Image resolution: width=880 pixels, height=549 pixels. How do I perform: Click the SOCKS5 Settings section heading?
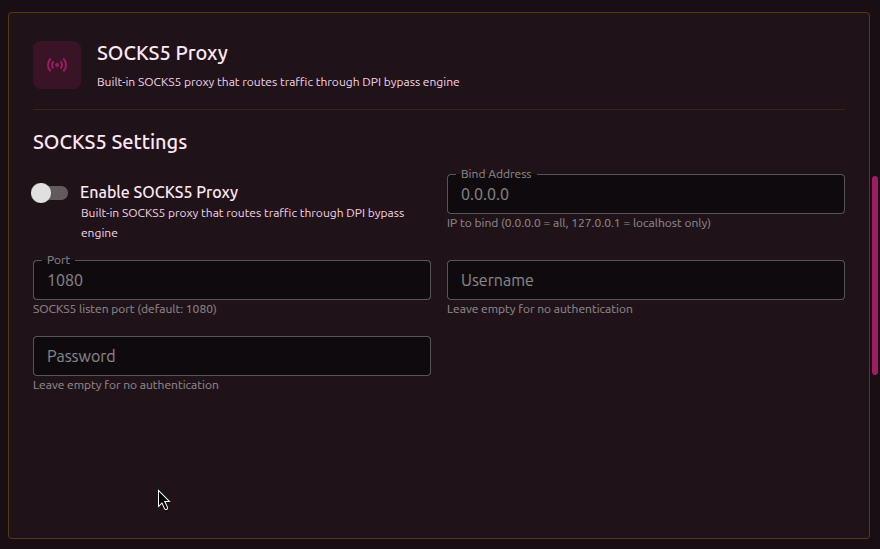click(110, 142)
